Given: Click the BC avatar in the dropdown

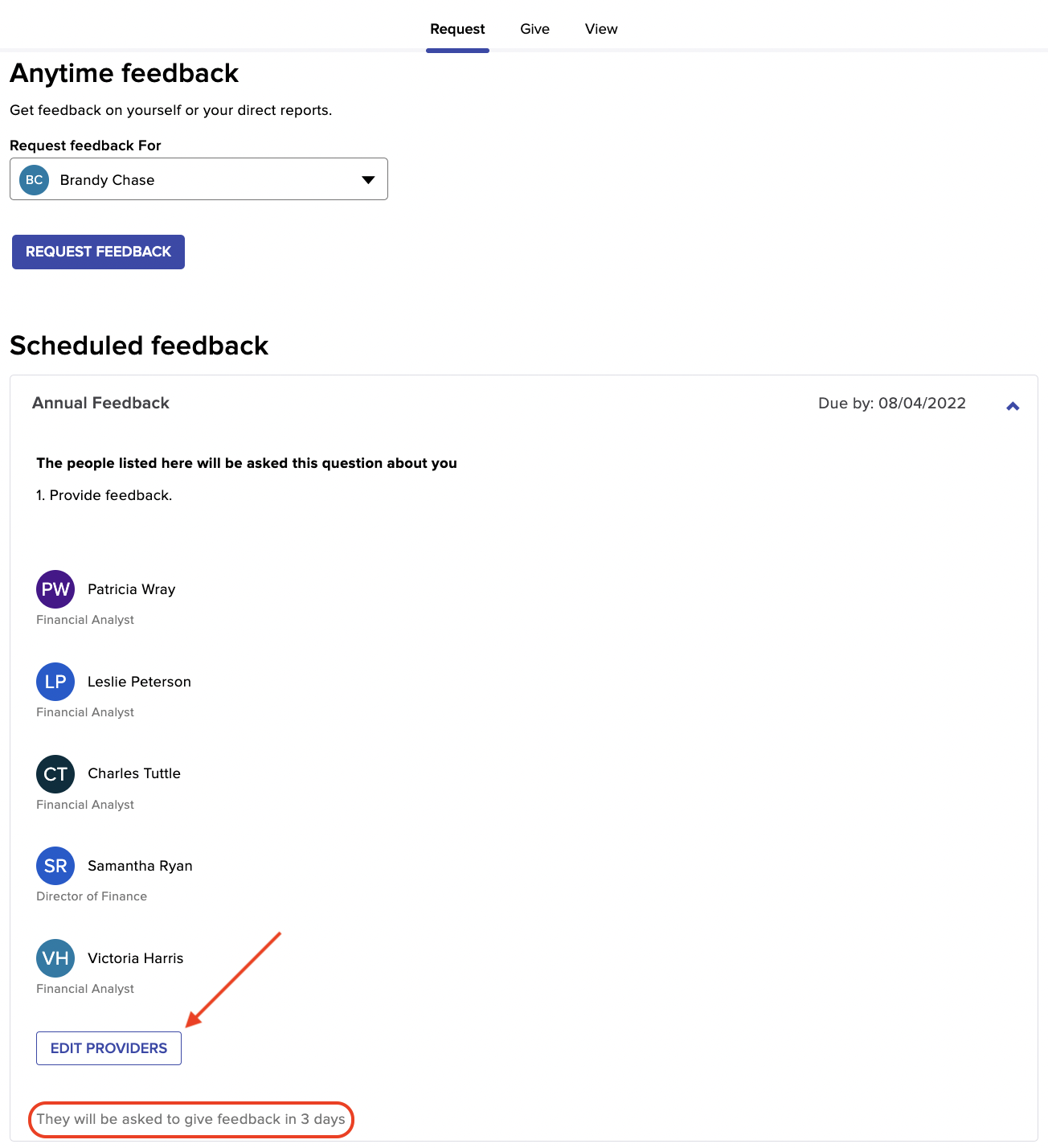Looking at the screenshot, I should [x=35, y=180].
